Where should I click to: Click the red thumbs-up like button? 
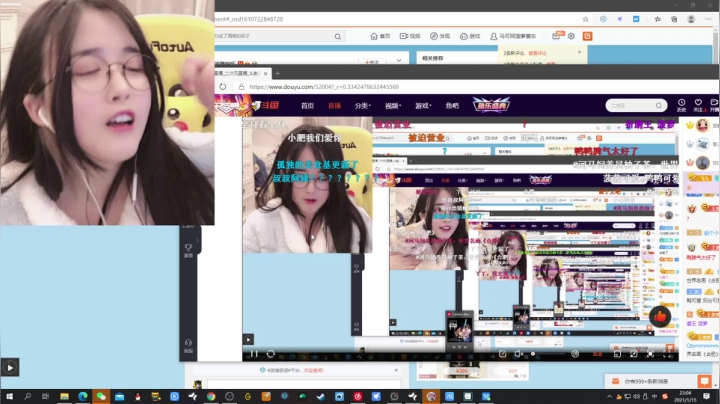tap(660, 316)
